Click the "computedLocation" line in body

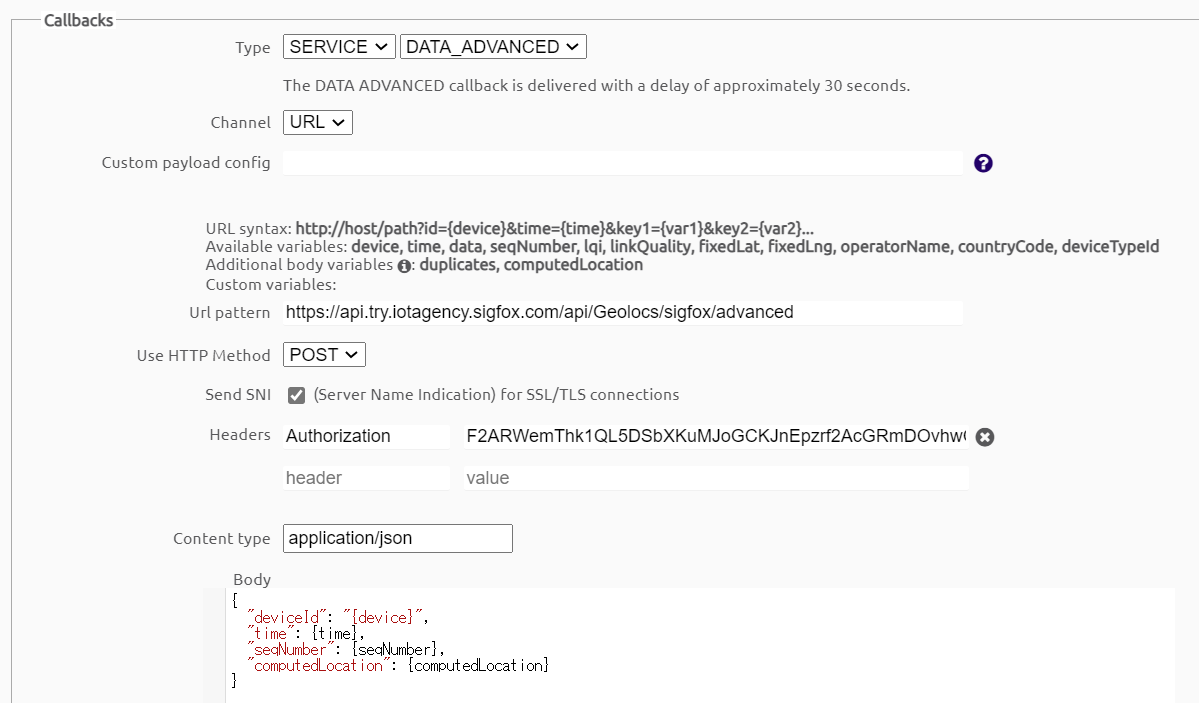pyautogui.click(x=398, y=666)
